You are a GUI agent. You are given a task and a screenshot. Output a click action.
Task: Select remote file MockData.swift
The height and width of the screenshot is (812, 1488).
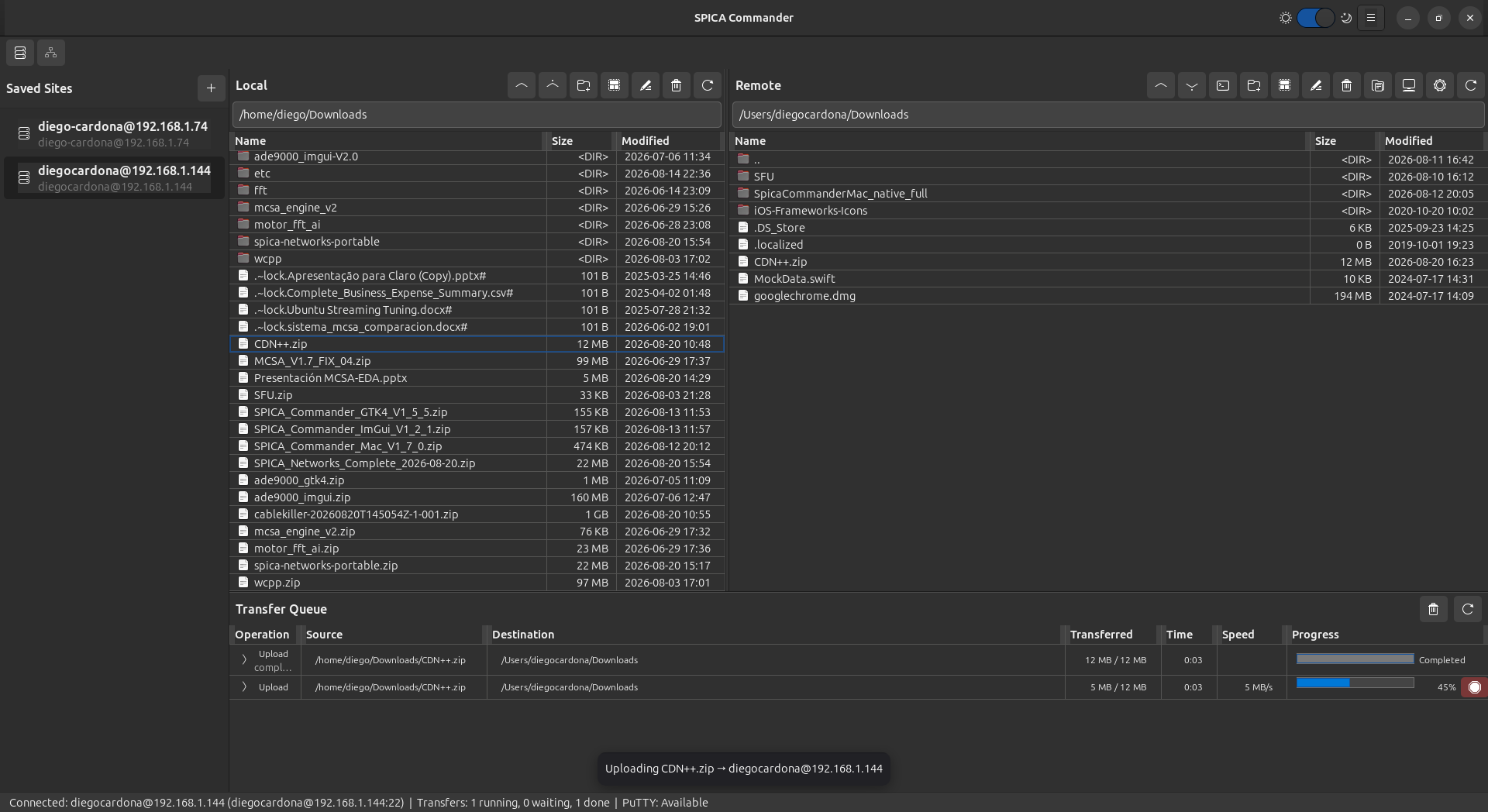(1108, 279)
